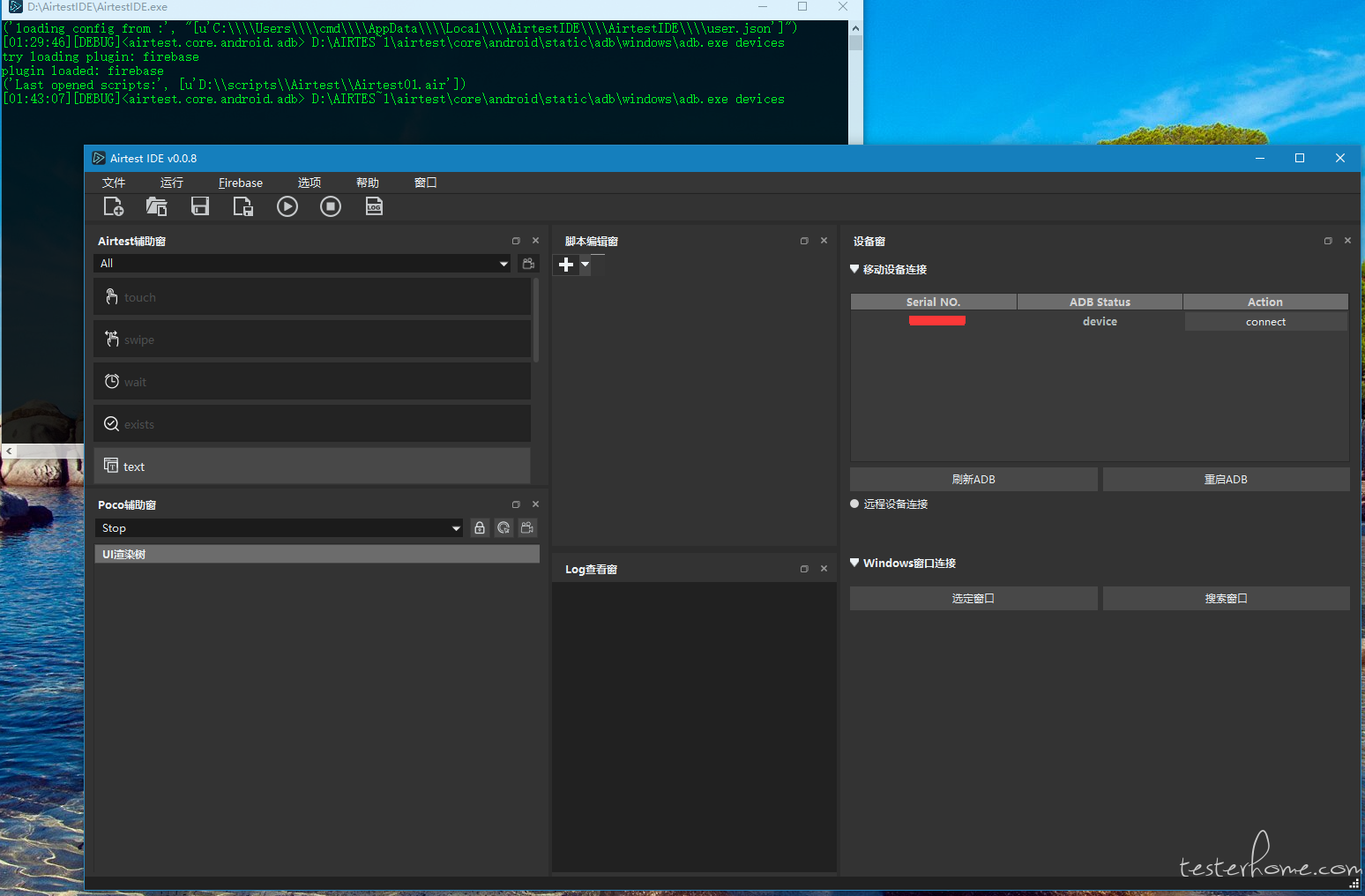Open the Airtest All filter dropdown
1365x896 pixels.
302,264
